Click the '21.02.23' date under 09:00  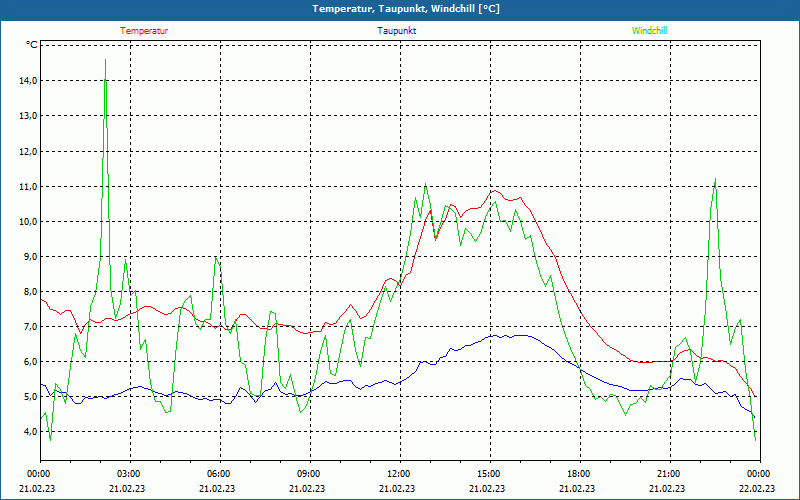[x=307, y=488]
